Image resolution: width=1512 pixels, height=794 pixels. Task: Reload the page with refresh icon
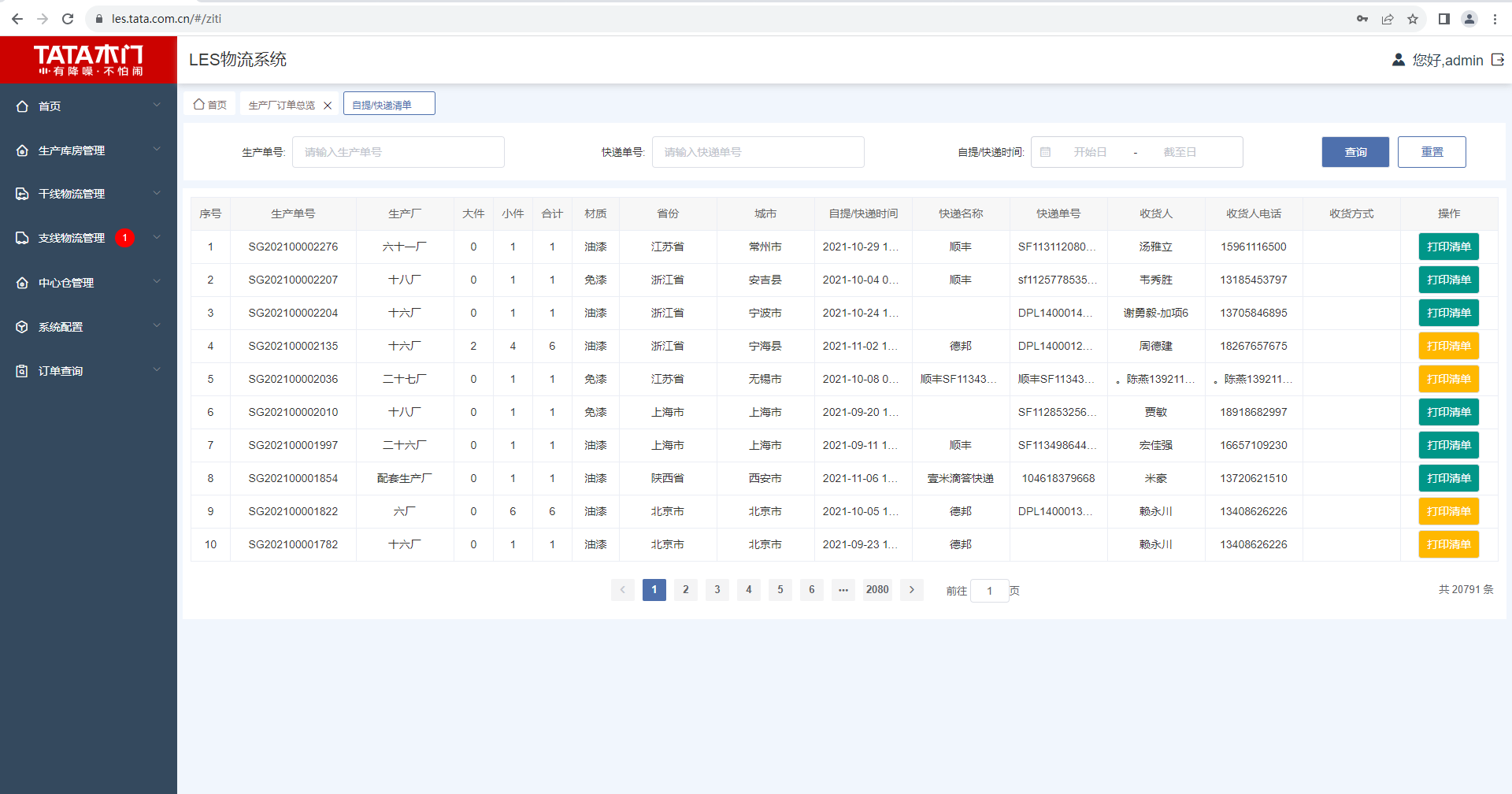[x=68, y=19]
